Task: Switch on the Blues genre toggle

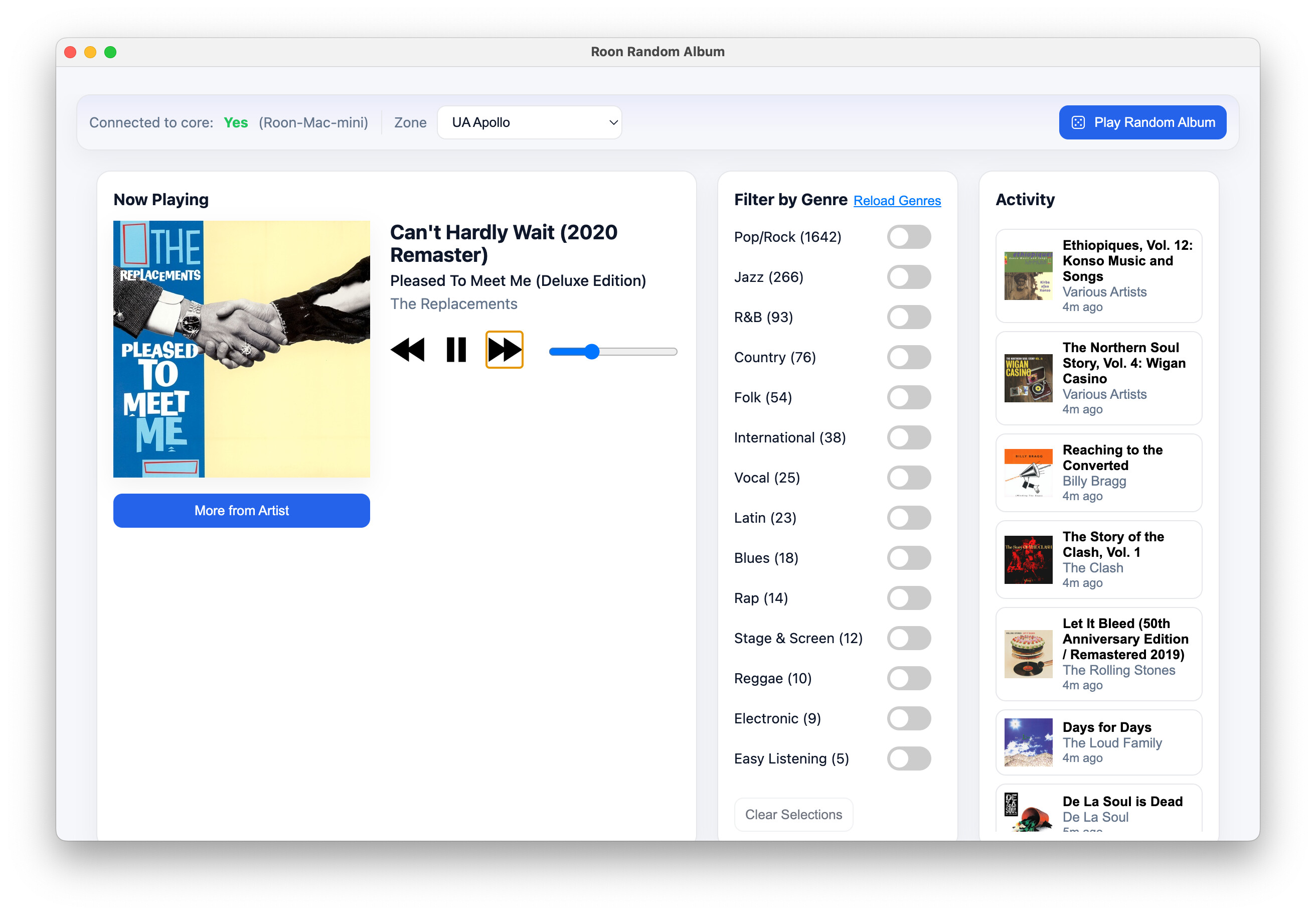Action: [908, 558]
